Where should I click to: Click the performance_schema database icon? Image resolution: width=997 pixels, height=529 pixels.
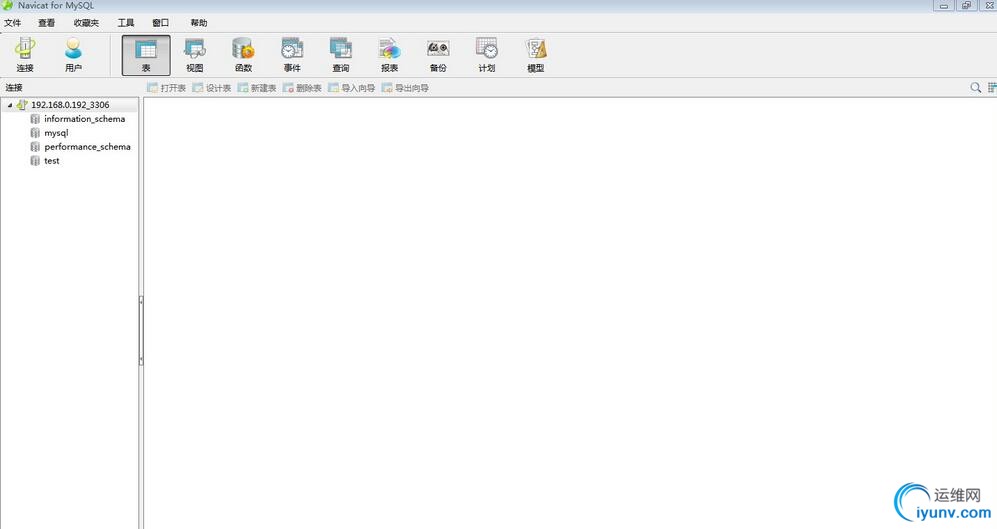(x=35, y=147)
